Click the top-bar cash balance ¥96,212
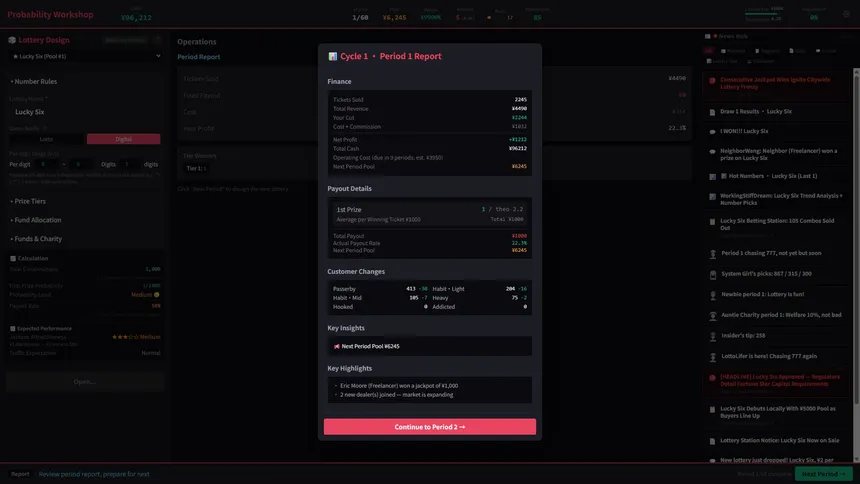860x484 pixels. pos(136,18)
